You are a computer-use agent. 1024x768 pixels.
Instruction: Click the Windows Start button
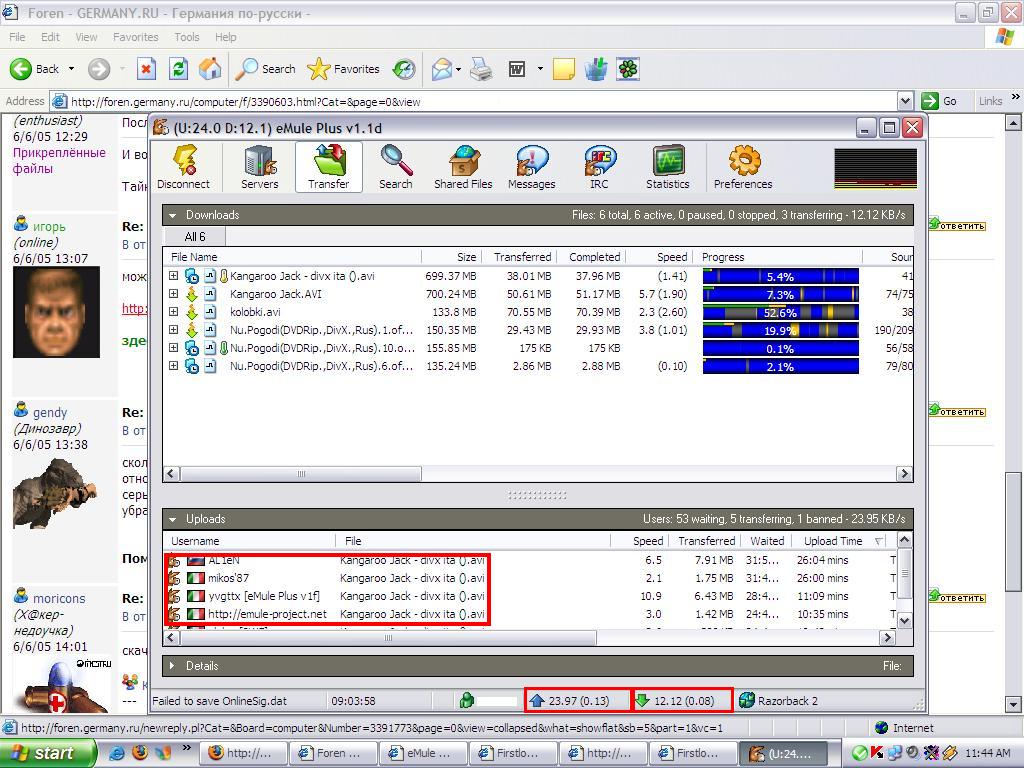coord(46,753)
